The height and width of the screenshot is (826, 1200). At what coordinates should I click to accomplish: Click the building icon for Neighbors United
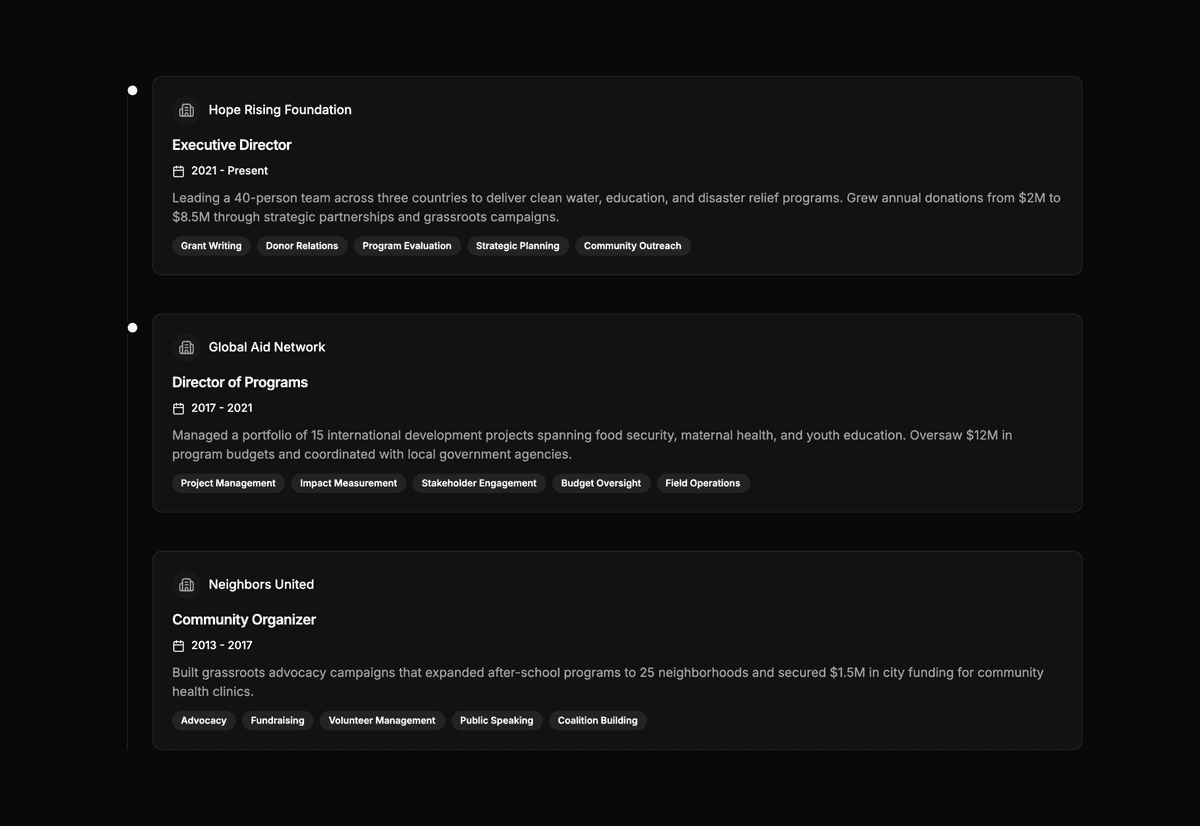[x=187, y=584]
